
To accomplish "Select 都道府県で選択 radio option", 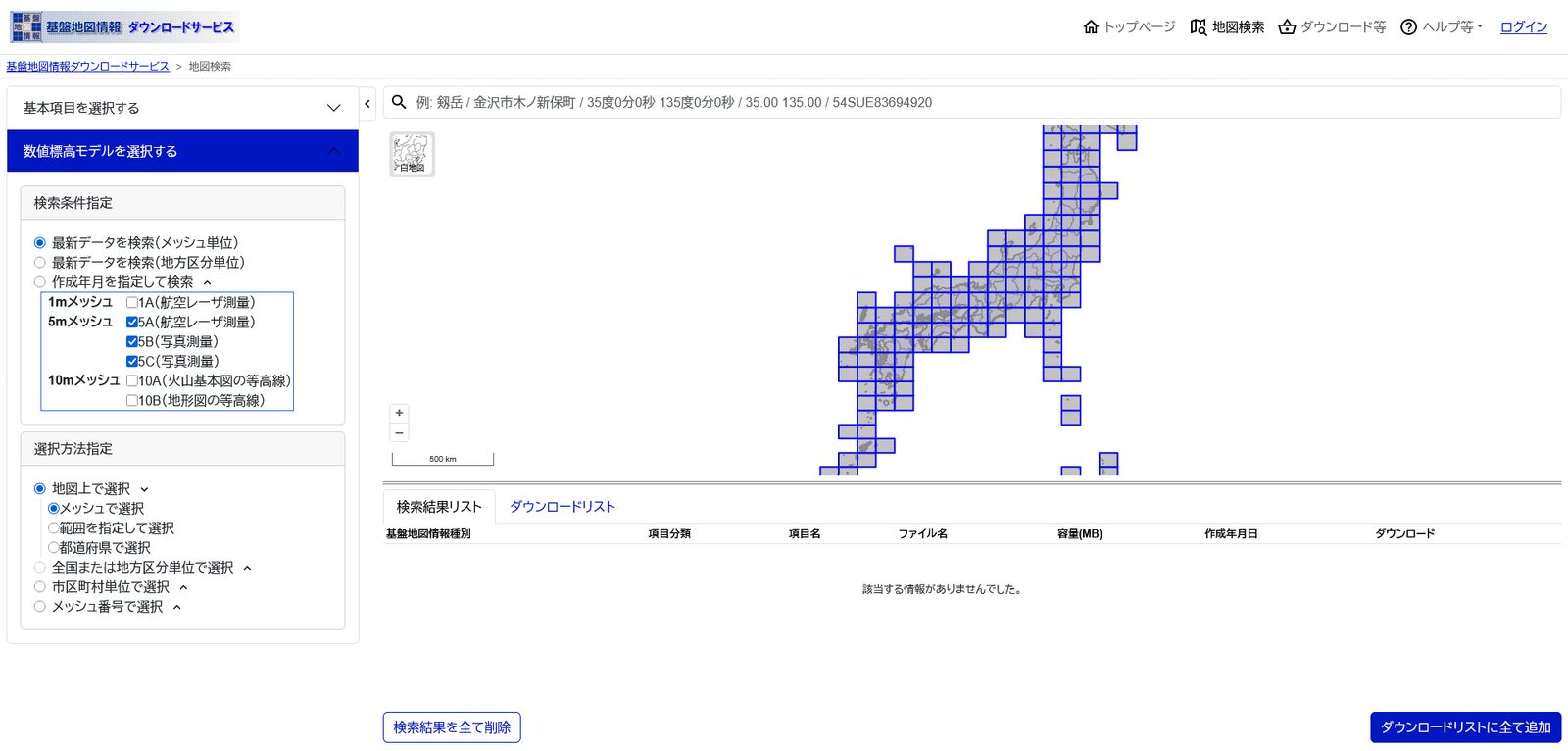I will tap(54, 548).
